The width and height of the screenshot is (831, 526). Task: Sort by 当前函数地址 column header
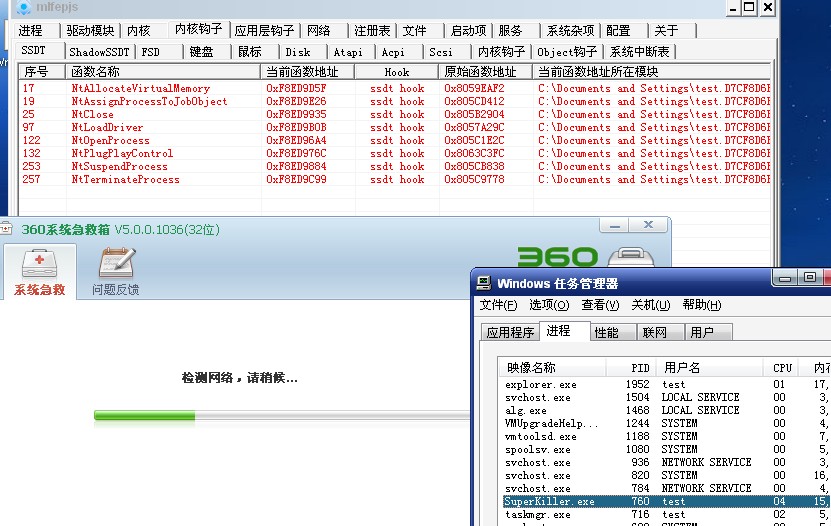point(307,72)
